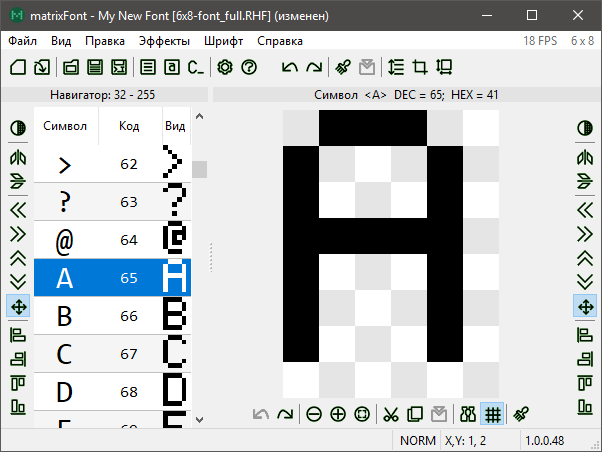Shift glyph down in the right sidebar
The height and width of the screenshot is (452, 602).
[x=585, y=282]
